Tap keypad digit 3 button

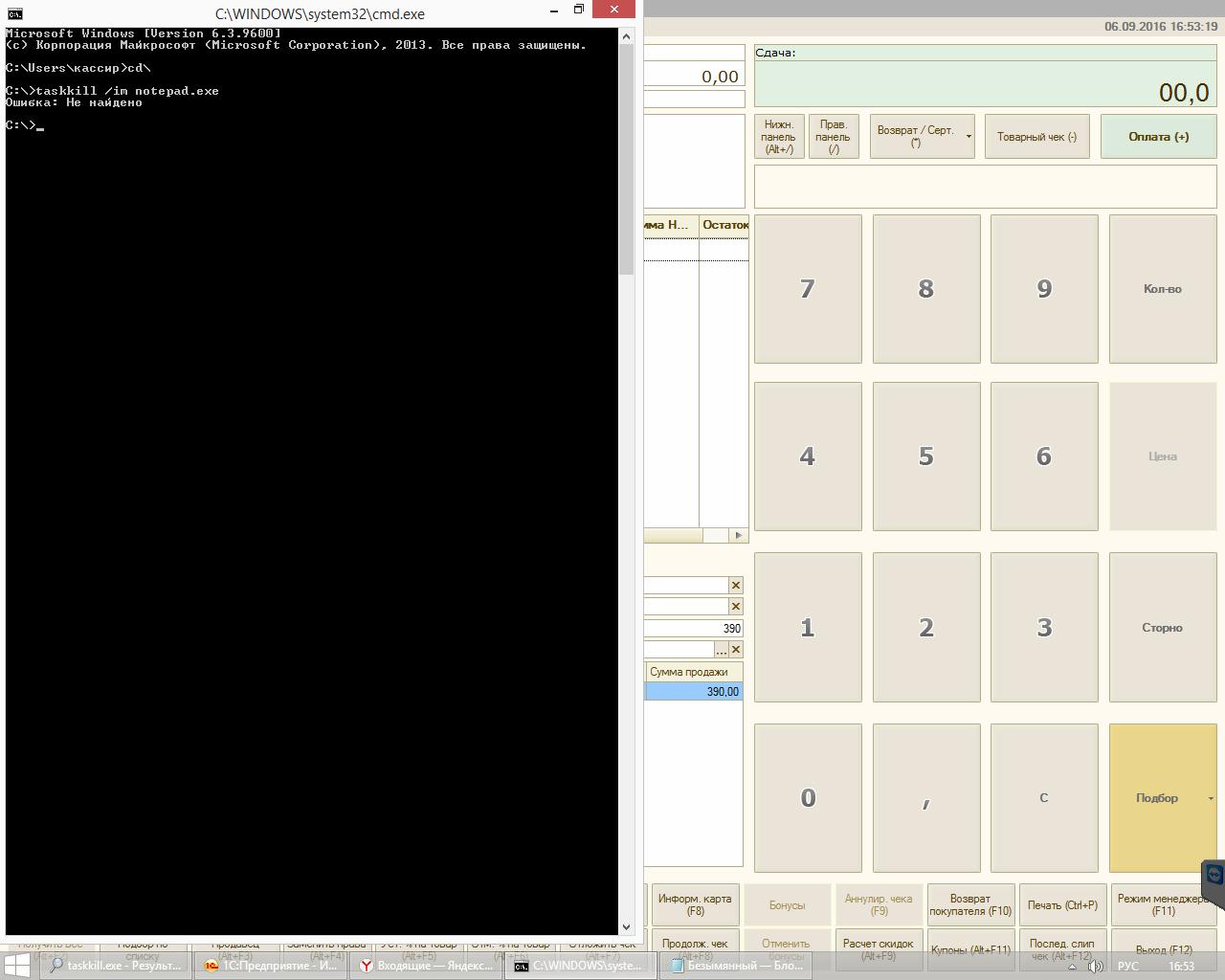coord(1044,628)
